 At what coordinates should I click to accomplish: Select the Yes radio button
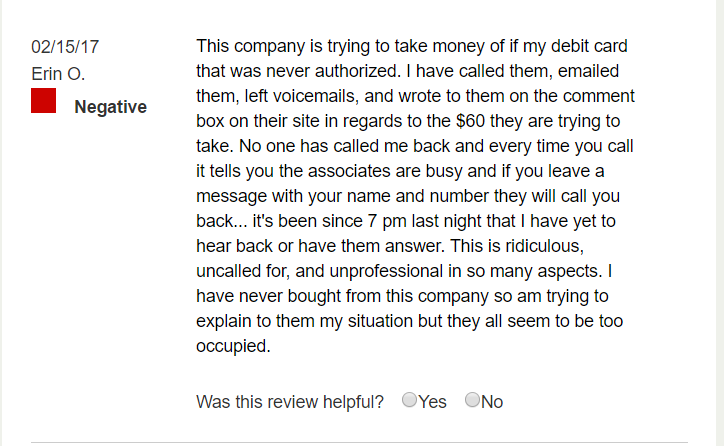point(410,400)
